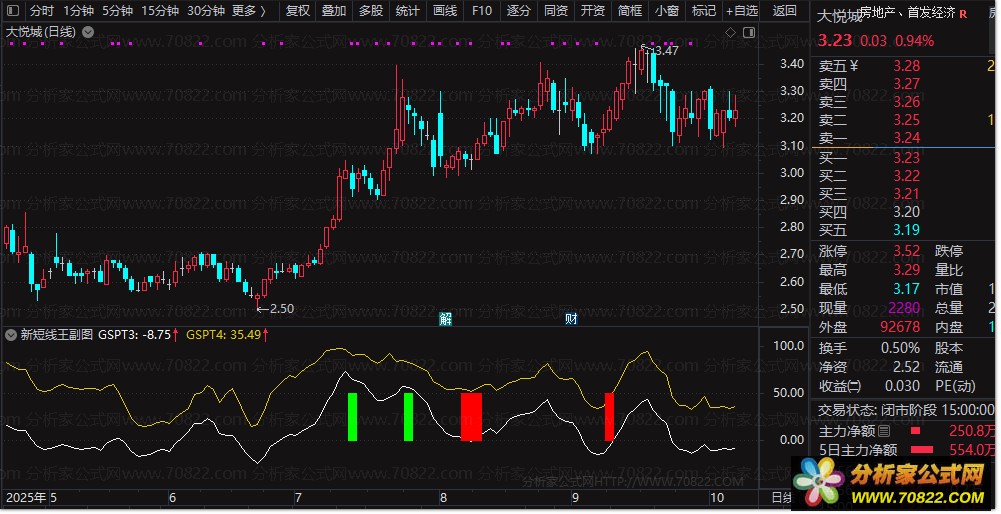Open the 复权 adjustment option
1001x514 pixels.
click(x=297, y=10)
